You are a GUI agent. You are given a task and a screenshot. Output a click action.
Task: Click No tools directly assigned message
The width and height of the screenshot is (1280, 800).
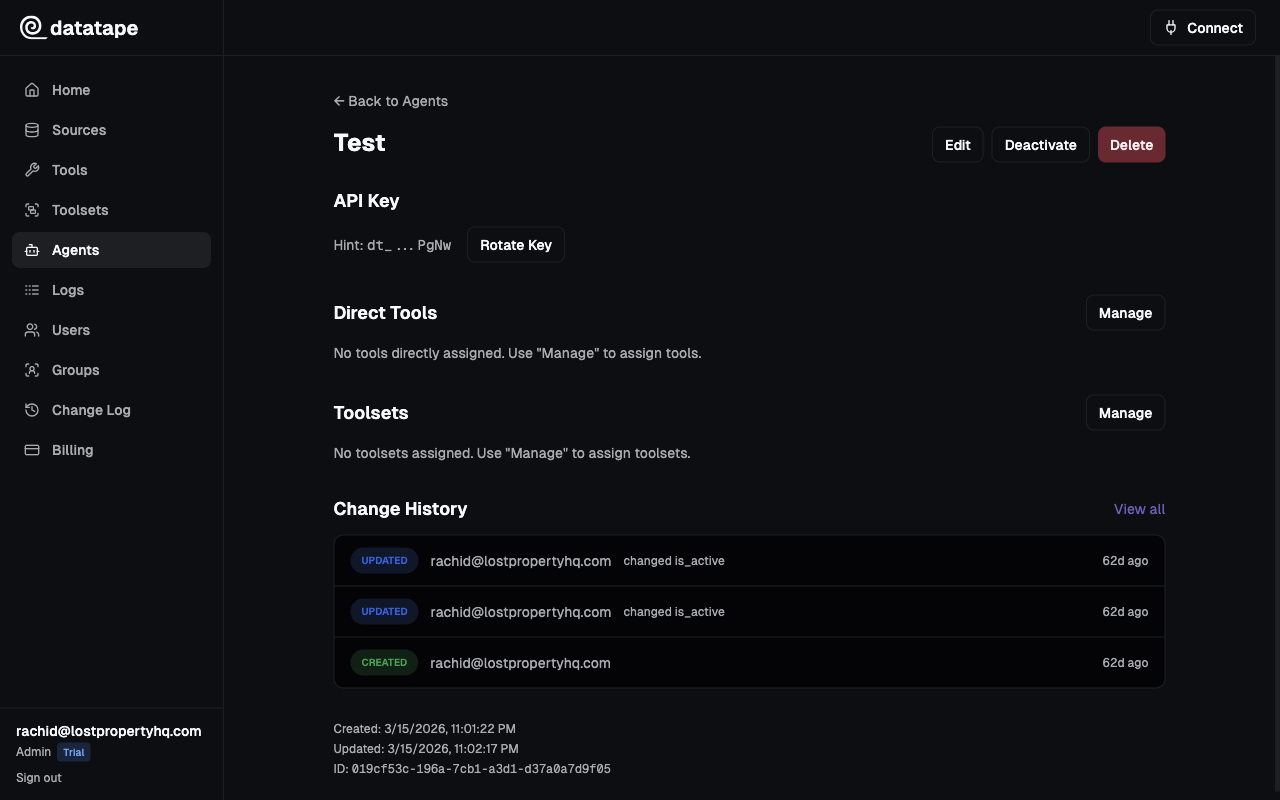[517, 353]
